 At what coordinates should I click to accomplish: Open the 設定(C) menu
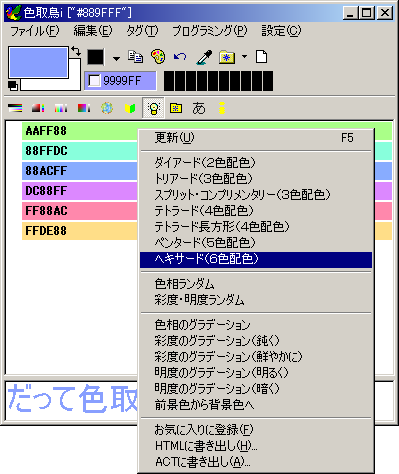(x=281, y=31)
